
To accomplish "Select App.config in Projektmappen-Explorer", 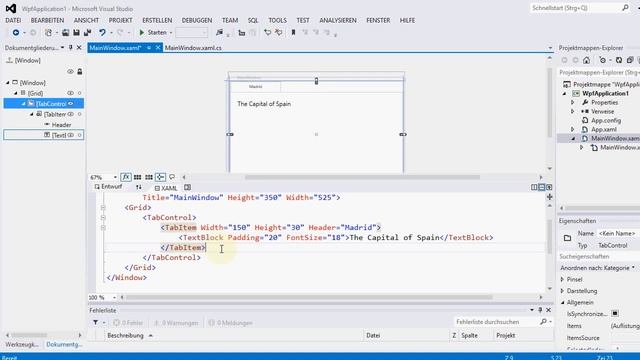I will coord(606,120).
